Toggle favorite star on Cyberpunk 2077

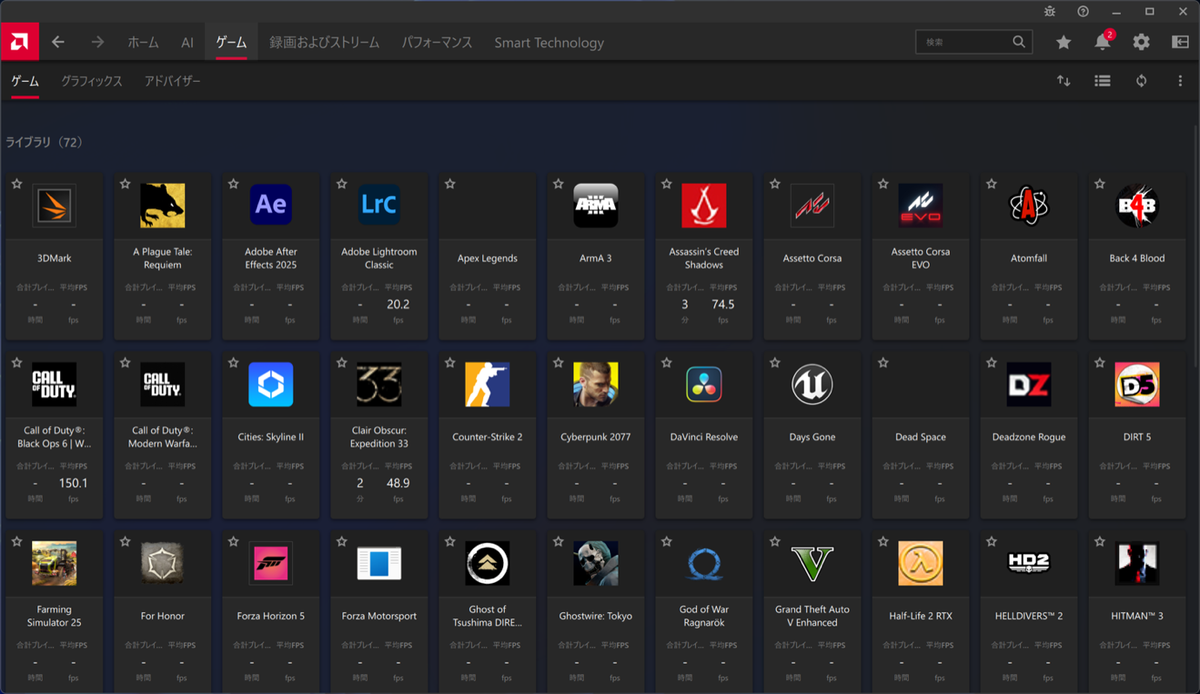pos(557,363)
